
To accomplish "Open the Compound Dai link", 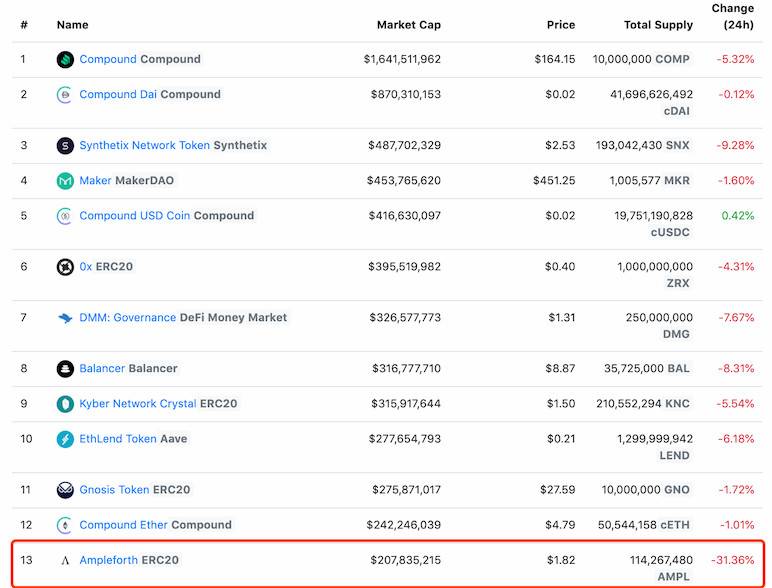I will click(x=118, y=95).
